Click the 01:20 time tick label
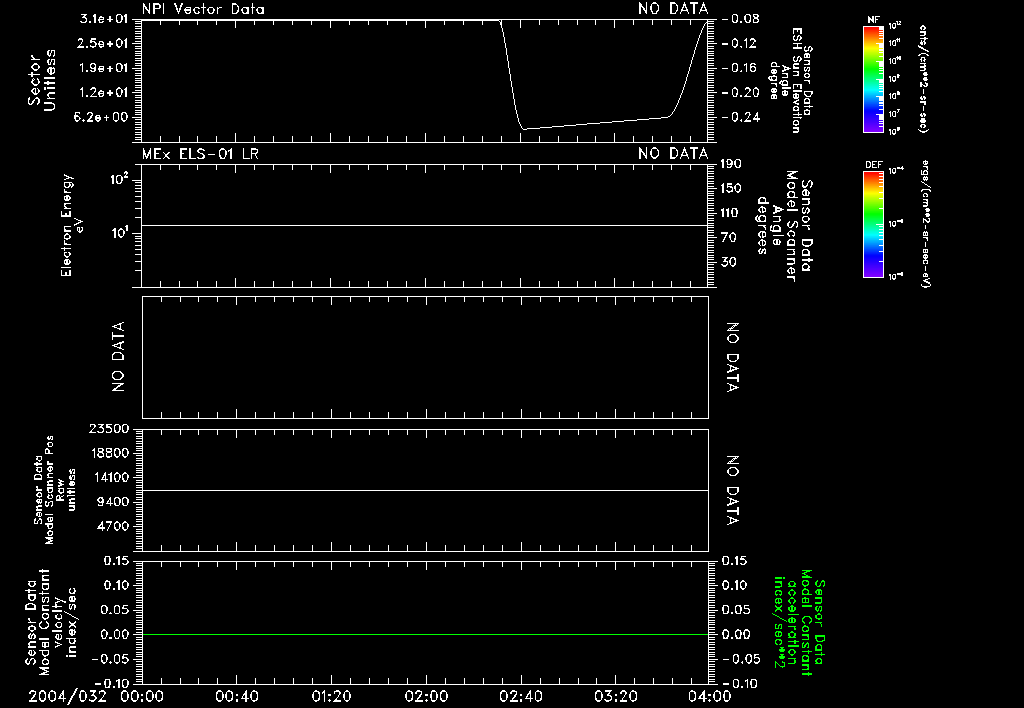The height and width of the screenshot is (708, 1024). [331, 696]
